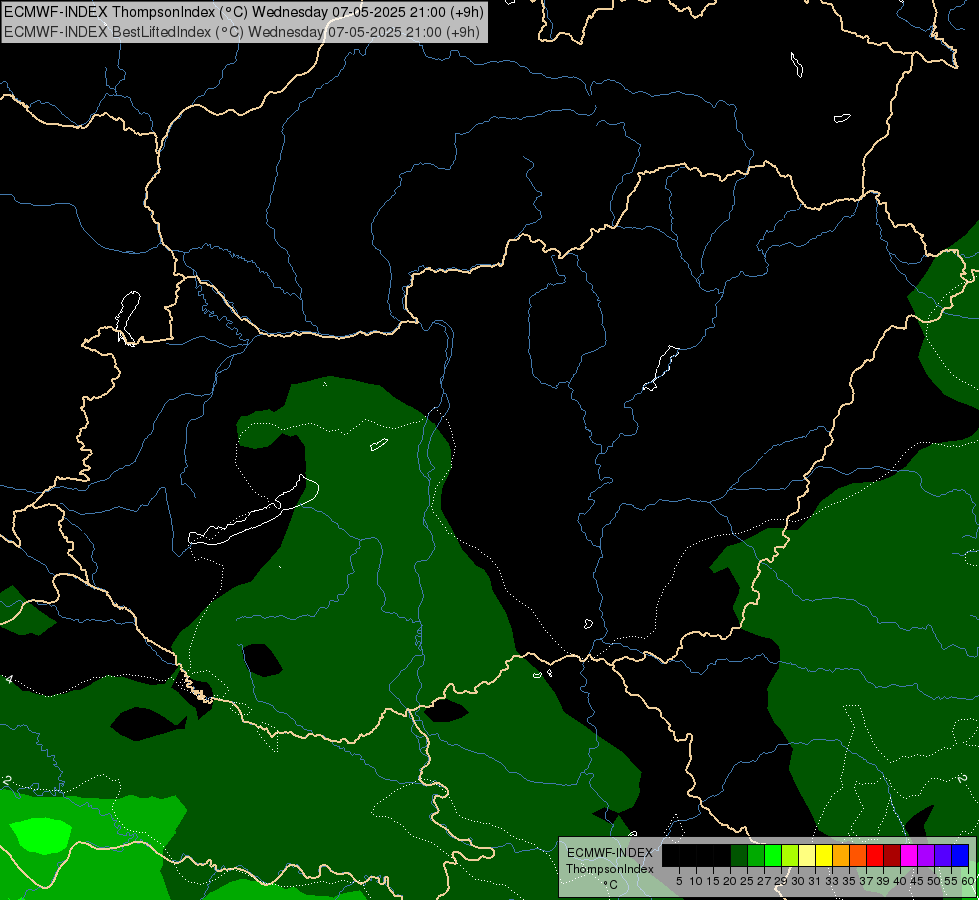
Task: Pick the red-orange 35–37 legend swatch
Action: pyautogui.click(x=858, y=855)
